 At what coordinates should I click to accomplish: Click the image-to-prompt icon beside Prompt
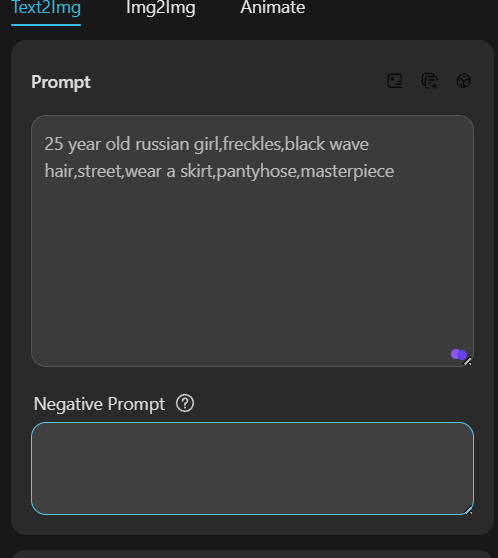coord(395,81)
